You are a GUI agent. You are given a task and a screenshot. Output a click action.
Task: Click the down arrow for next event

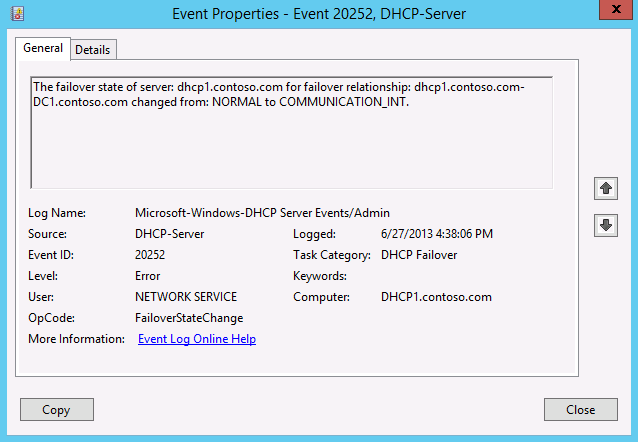click(x=605, y=225)
